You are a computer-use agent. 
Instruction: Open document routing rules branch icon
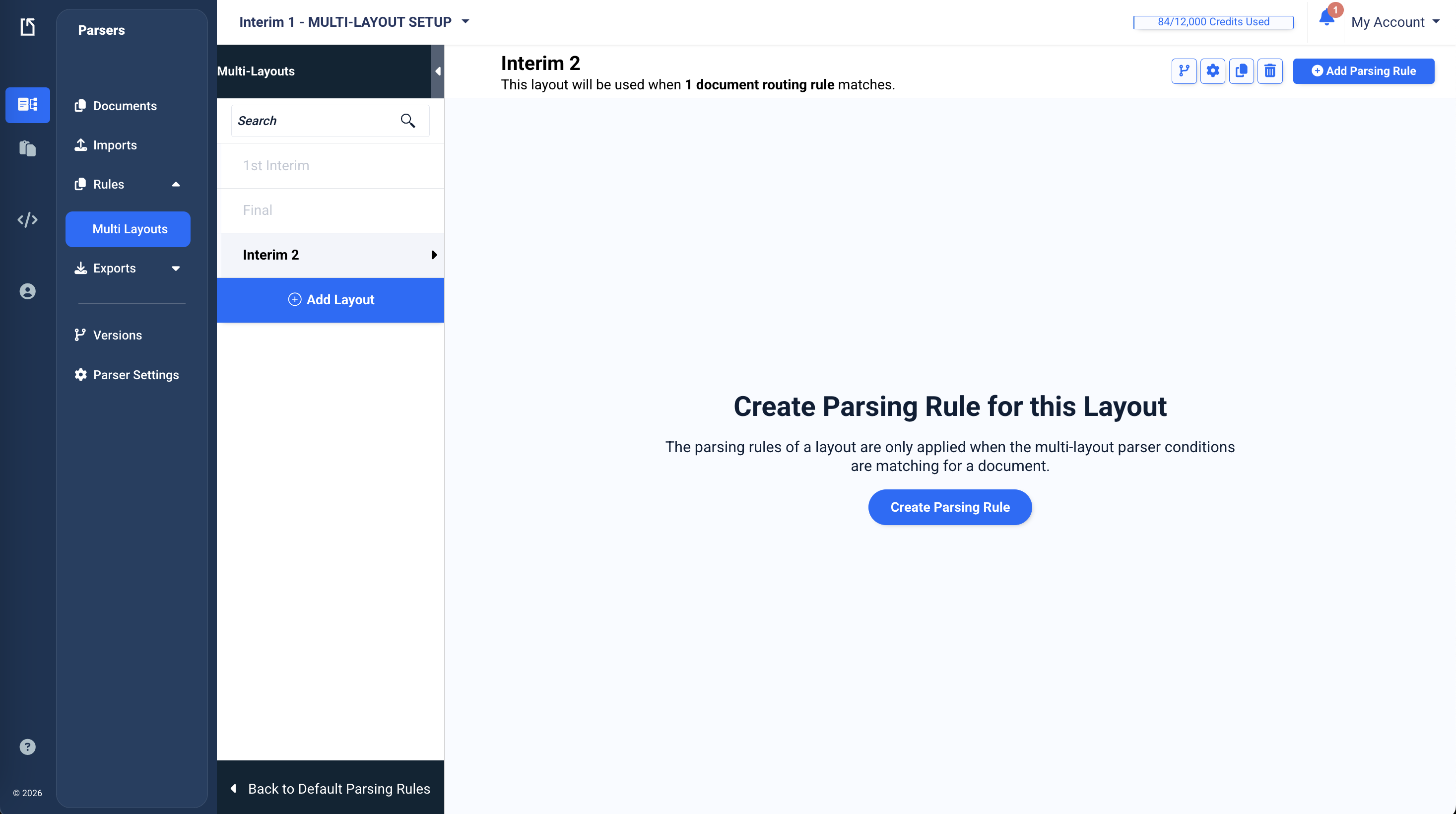pos(1185,70)
